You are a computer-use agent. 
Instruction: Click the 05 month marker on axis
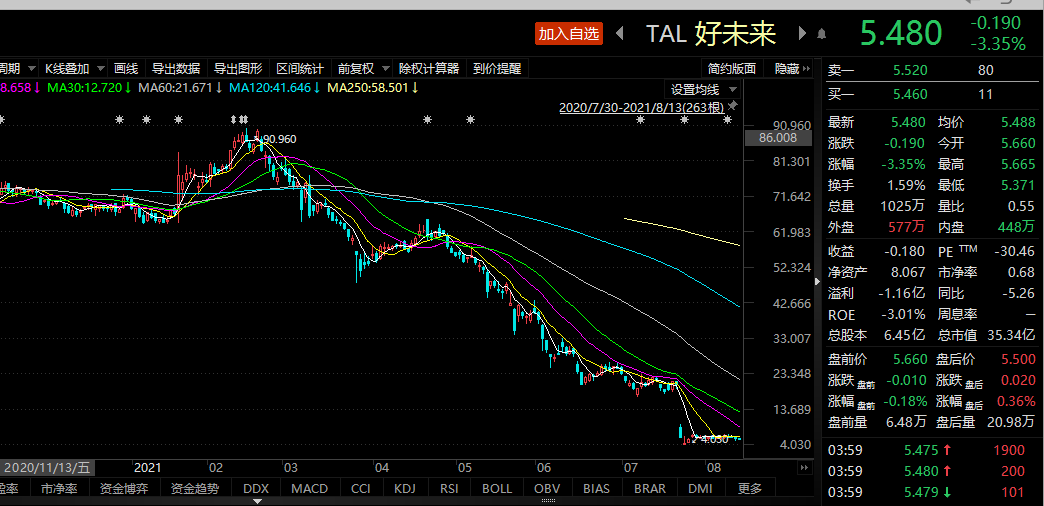click(x=464, y=467)
